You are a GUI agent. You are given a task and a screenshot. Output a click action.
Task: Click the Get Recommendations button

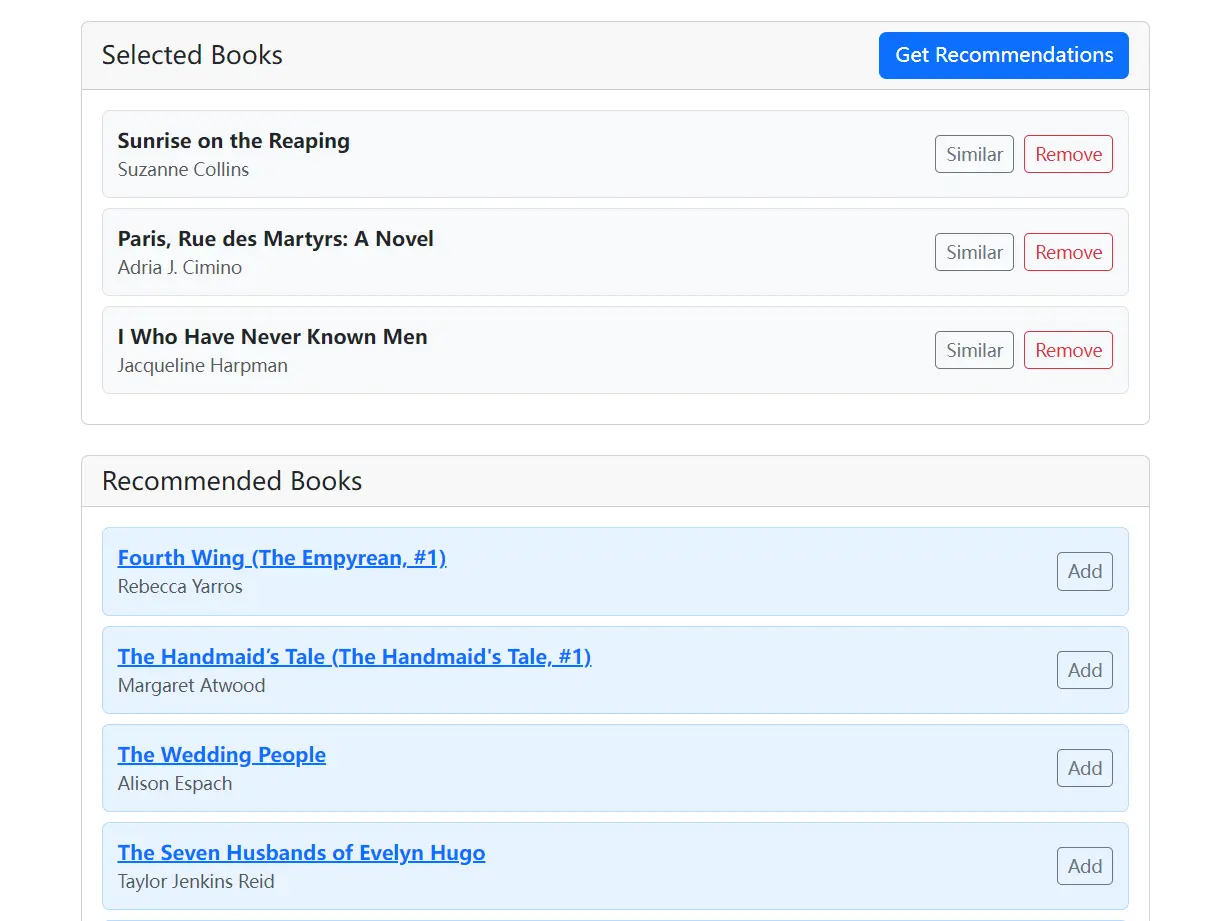tap(1003, 55)
